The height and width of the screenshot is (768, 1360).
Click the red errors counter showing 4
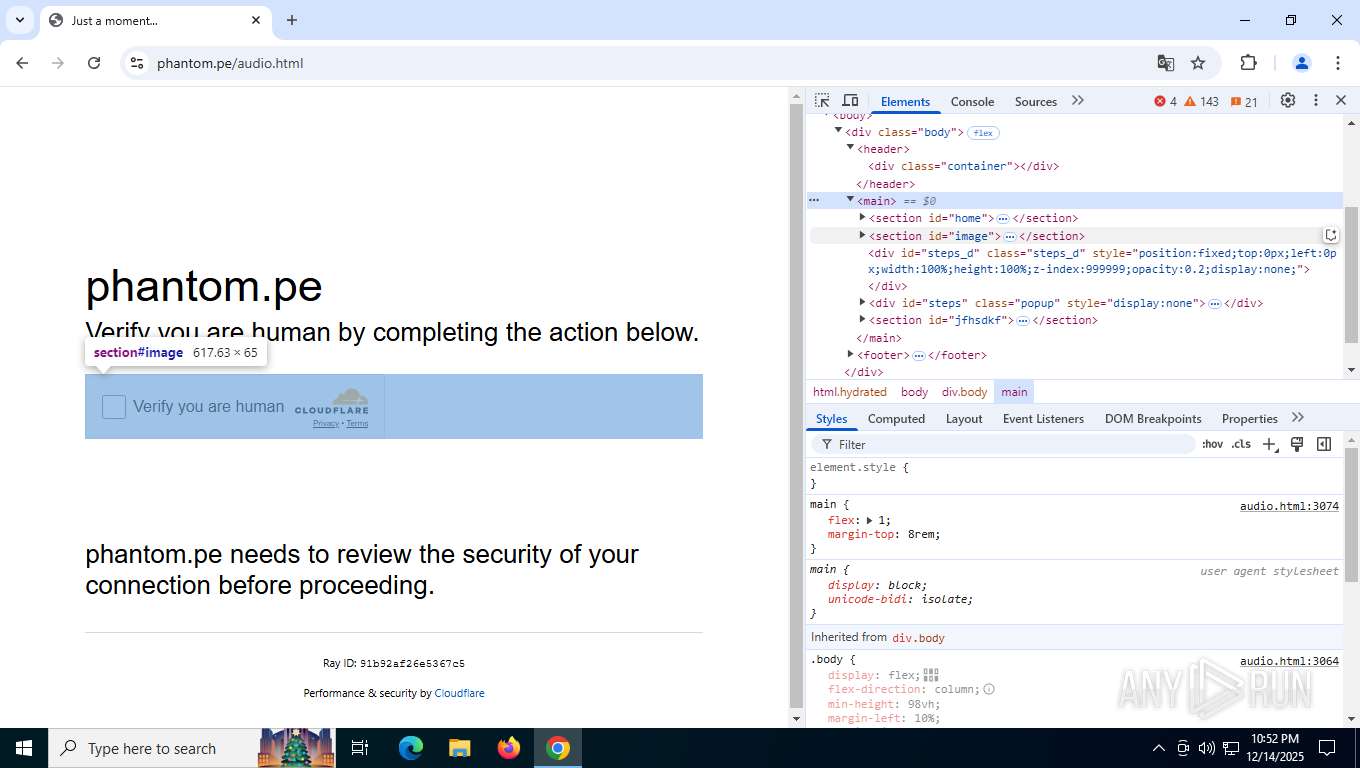click(1165, 102)
